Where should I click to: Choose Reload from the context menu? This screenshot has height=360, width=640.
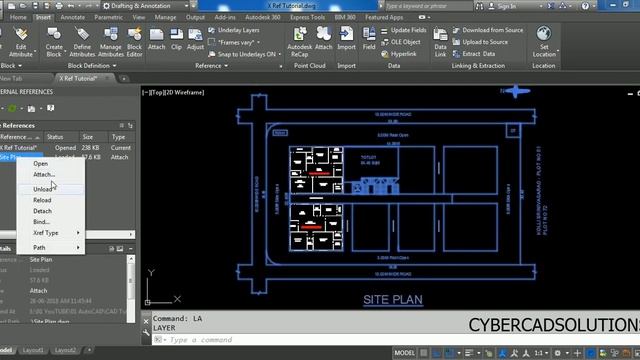point(51,200)
